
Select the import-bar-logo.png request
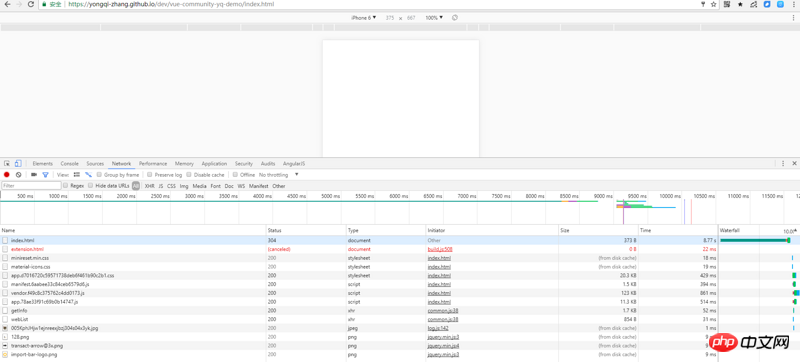click(358, 354)
